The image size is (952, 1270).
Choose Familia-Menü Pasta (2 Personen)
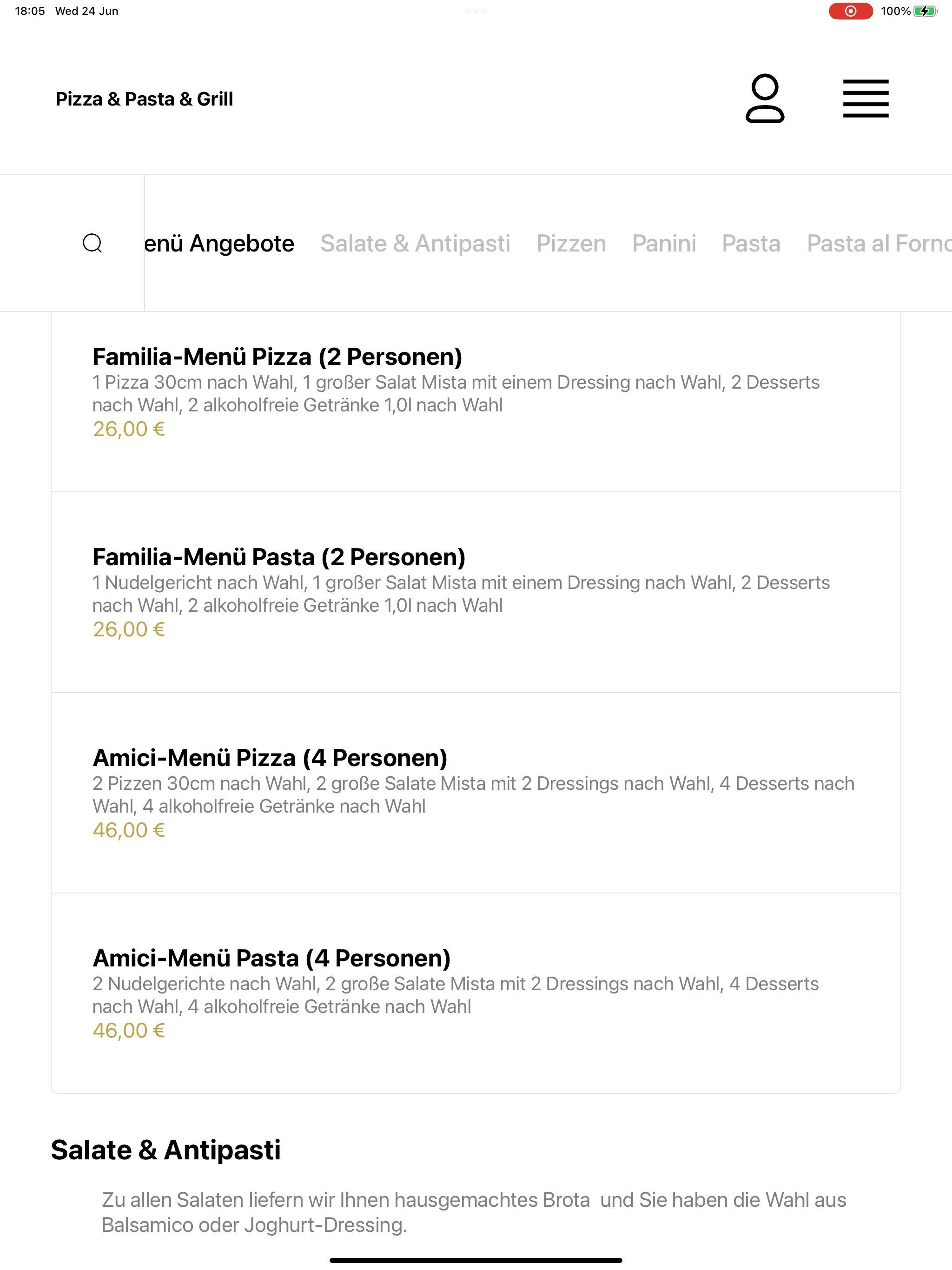tap(476, 592)
